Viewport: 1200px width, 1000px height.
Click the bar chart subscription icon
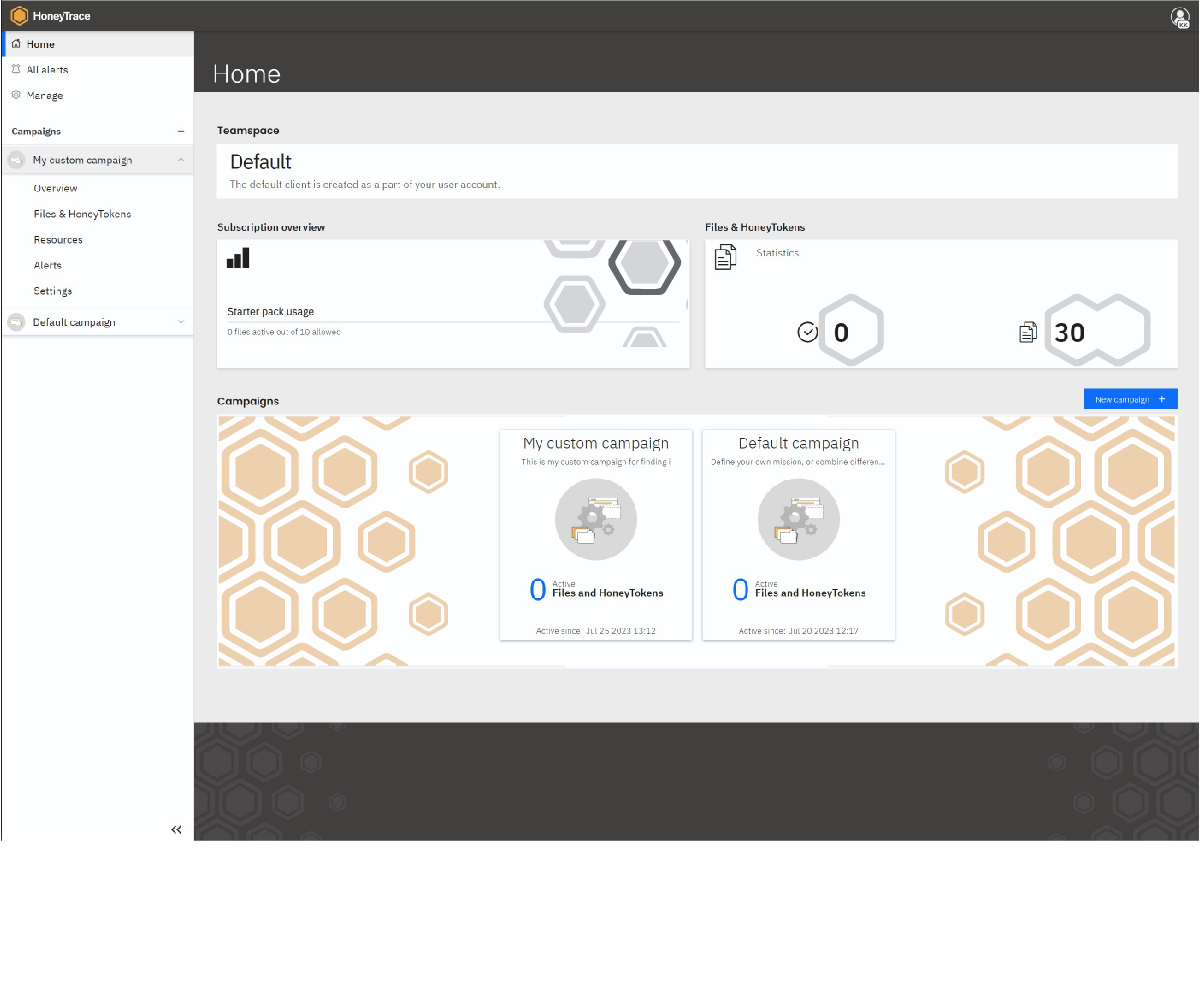[x=238, y=258]
